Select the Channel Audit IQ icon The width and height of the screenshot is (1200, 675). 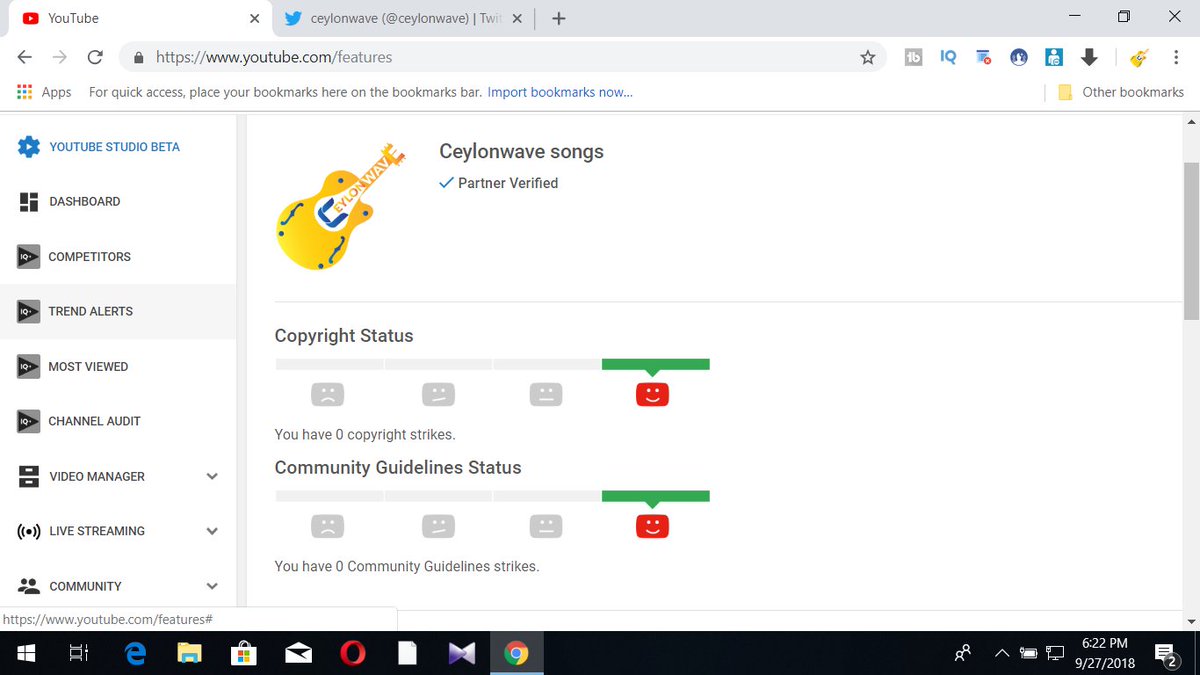tap(29, 421)
